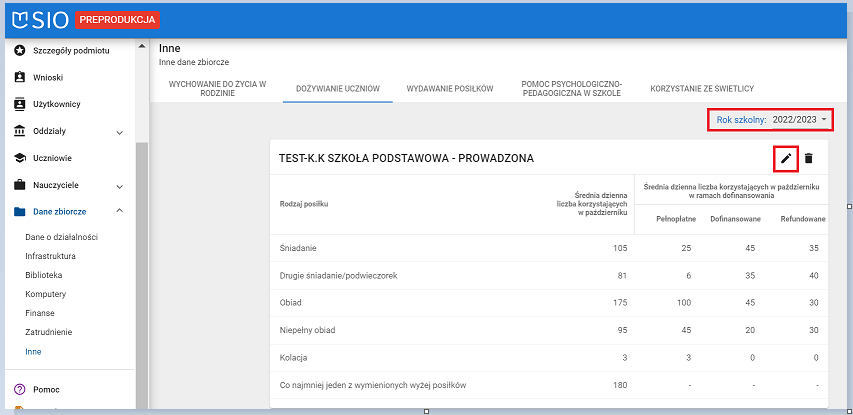Image resolution: width=853 pixels, height=415 pixels.
Task: Open Komputery submenu item
Action: click(x=45, y=294)
